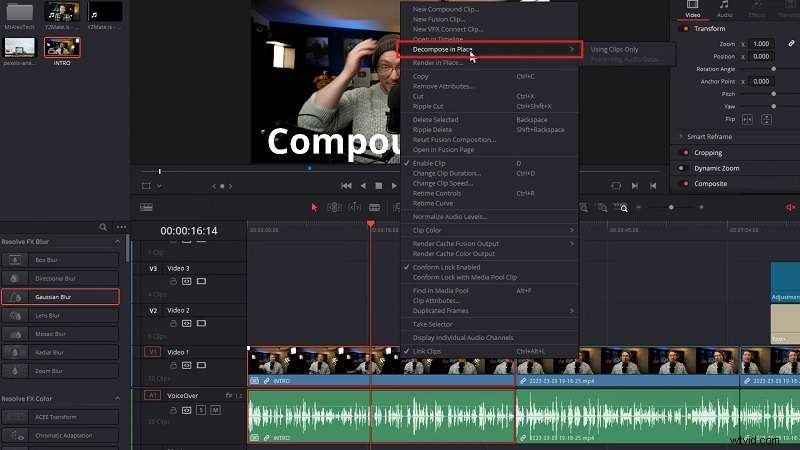Jump to next clip in viewer
Image resolution: width=800 pixels, height=450 pixels.
click(x=635, y=186)
